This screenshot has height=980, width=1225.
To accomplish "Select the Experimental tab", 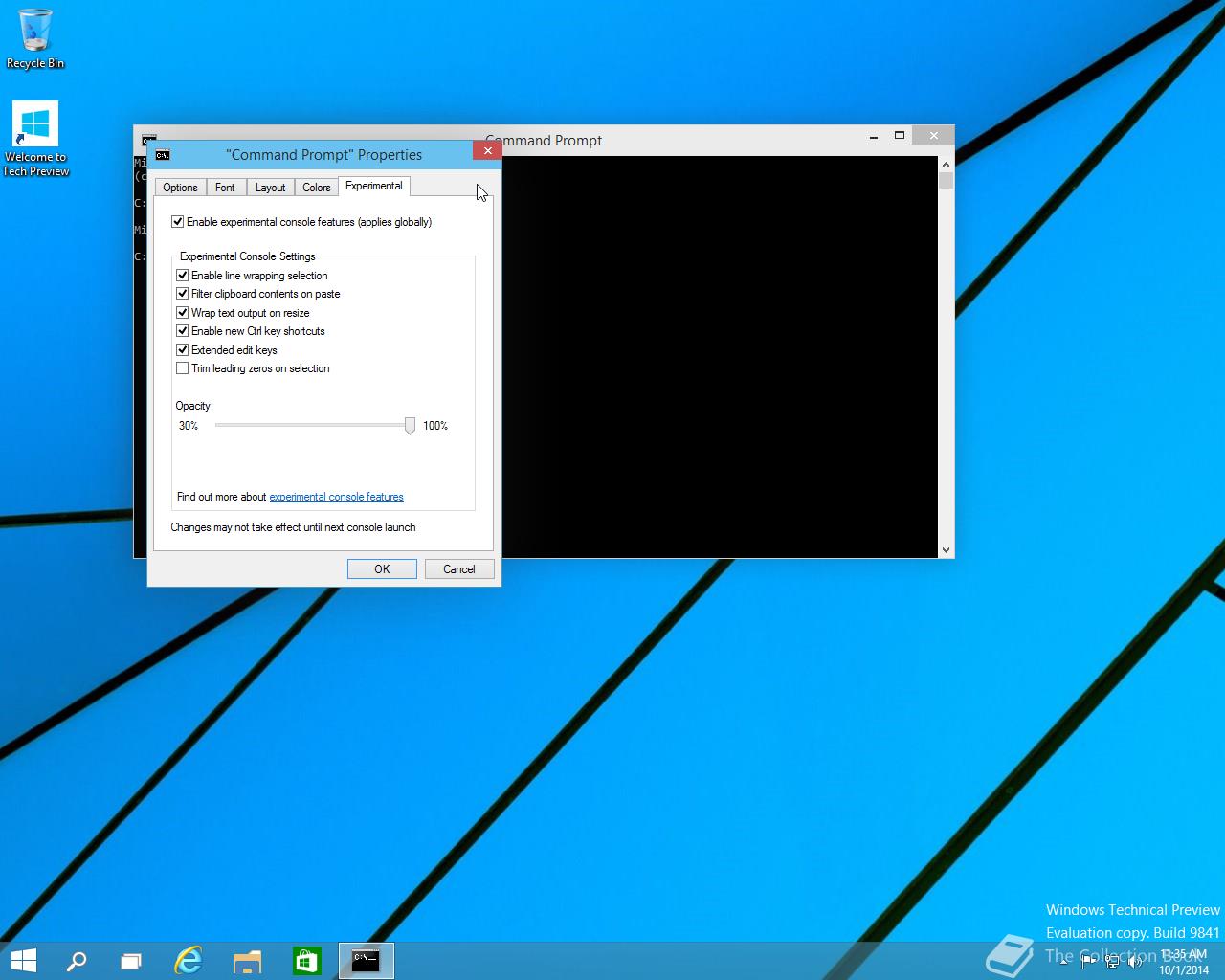I will pos(374,186).
